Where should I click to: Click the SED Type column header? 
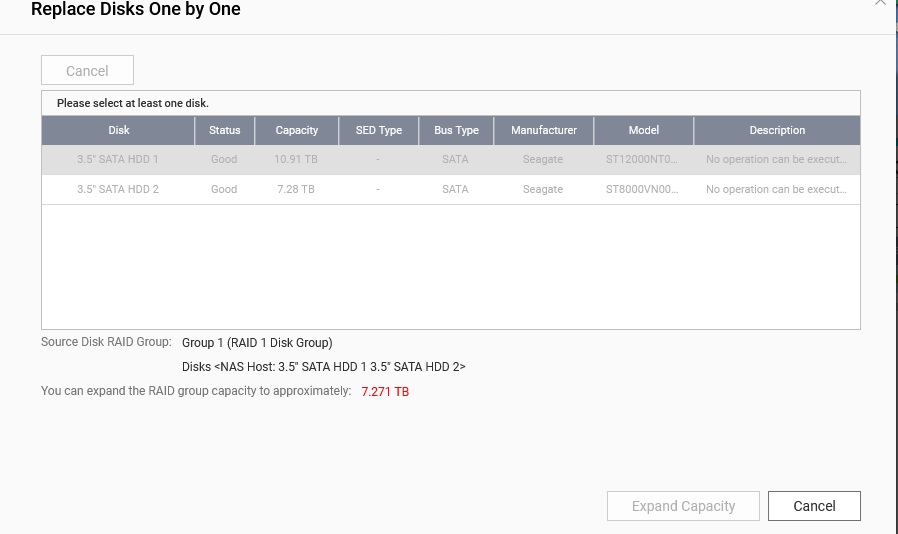pyautogui.click(x=378, y=131)
